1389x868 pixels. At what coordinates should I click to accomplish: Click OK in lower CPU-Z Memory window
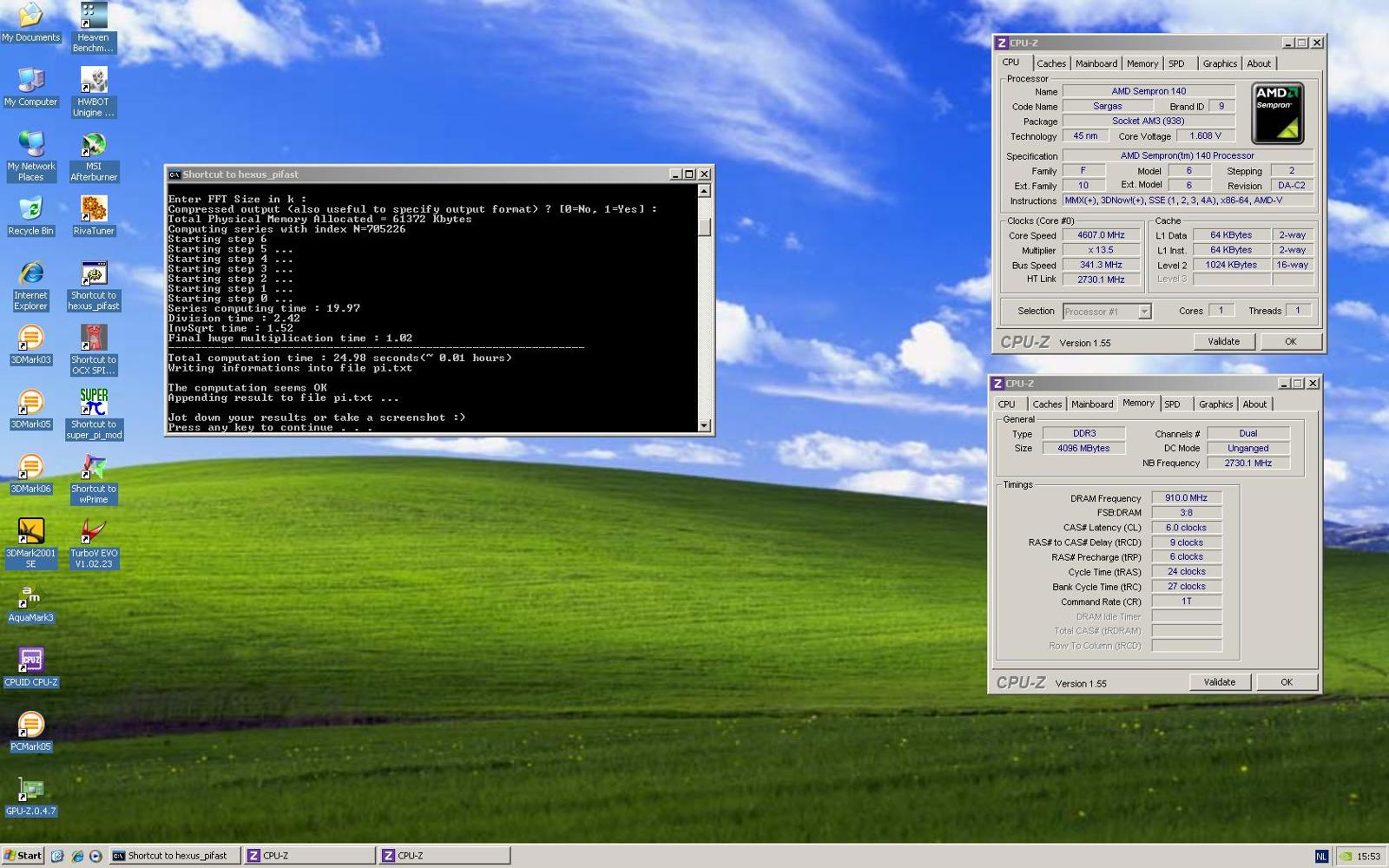click(1286, 682)
